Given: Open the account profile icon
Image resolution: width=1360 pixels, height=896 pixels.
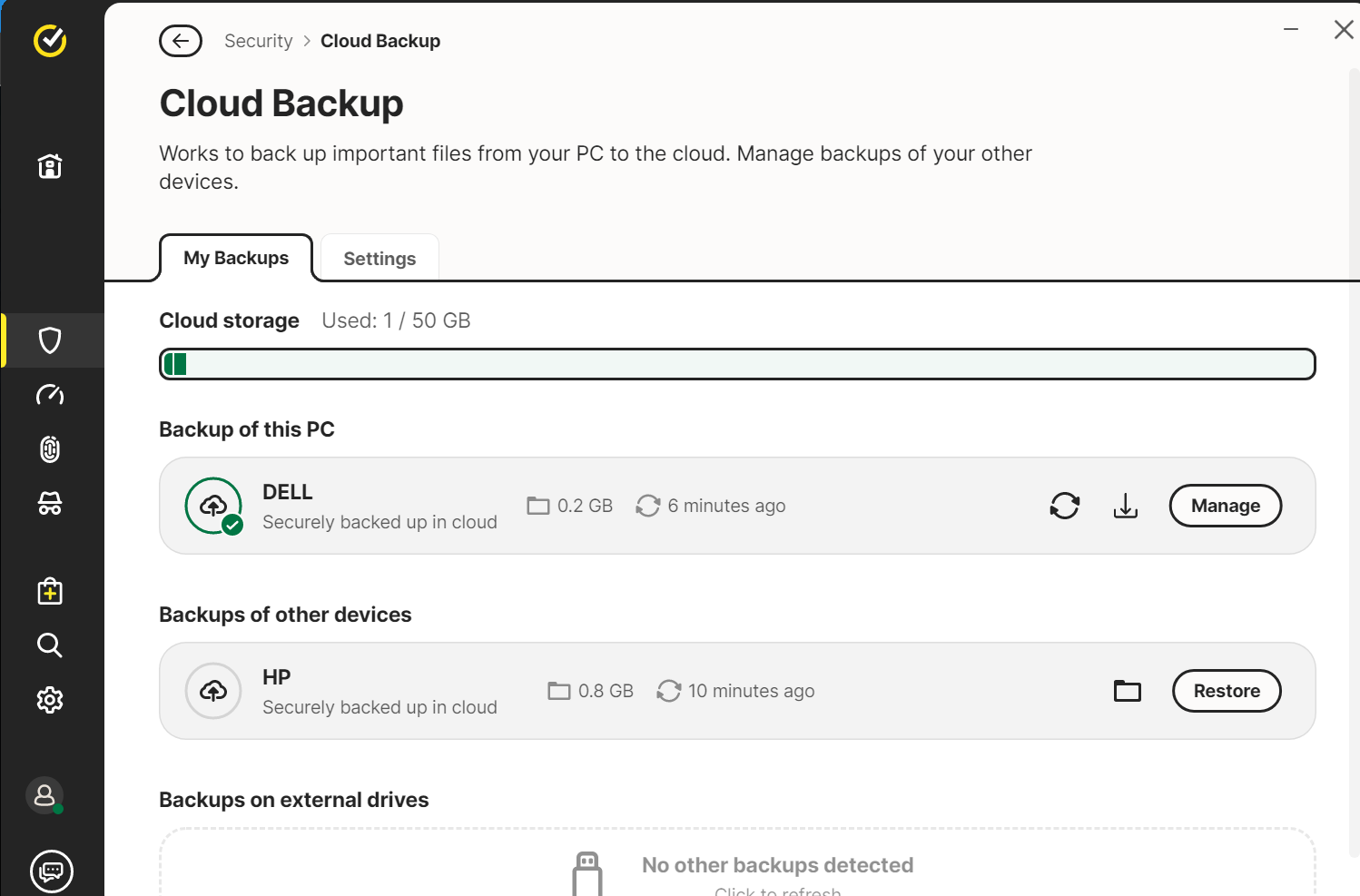Looking at the screenshot, I should click(44, 796).
